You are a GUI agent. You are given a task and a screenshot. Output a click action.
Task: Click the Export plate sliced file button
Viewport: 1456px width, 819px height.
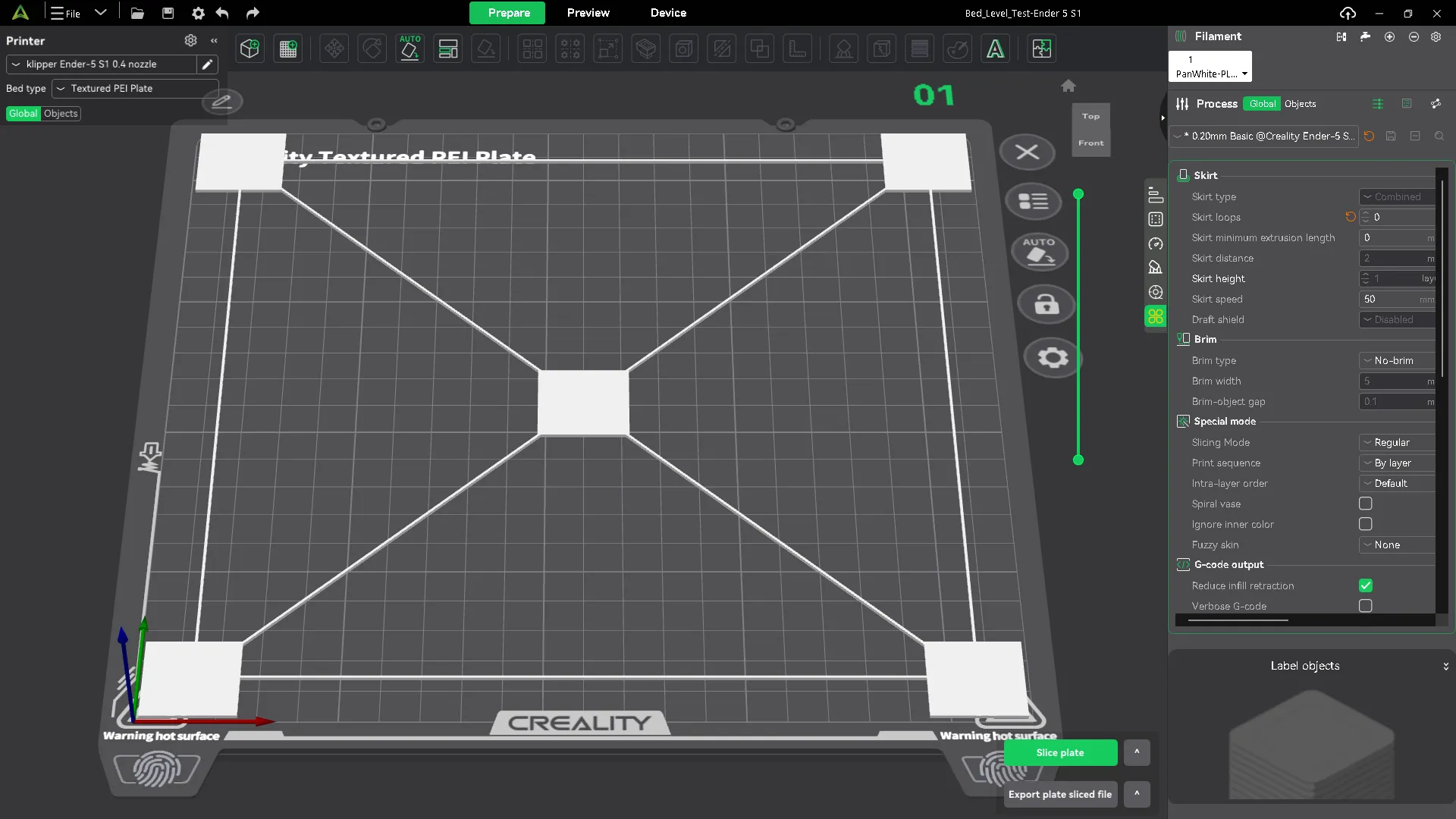1060,795
